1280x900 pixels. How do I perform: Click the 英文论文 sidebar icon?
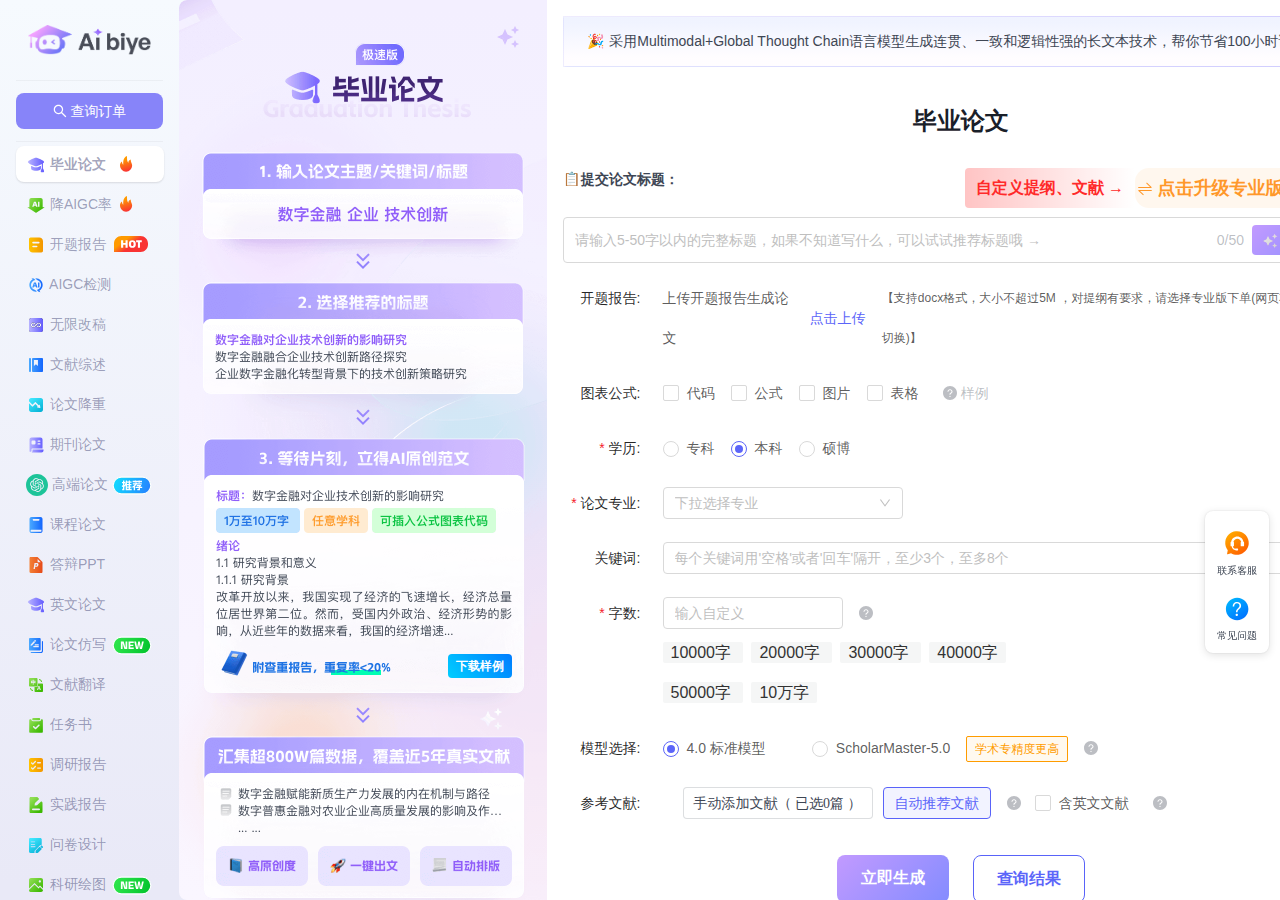coord(36,604)
